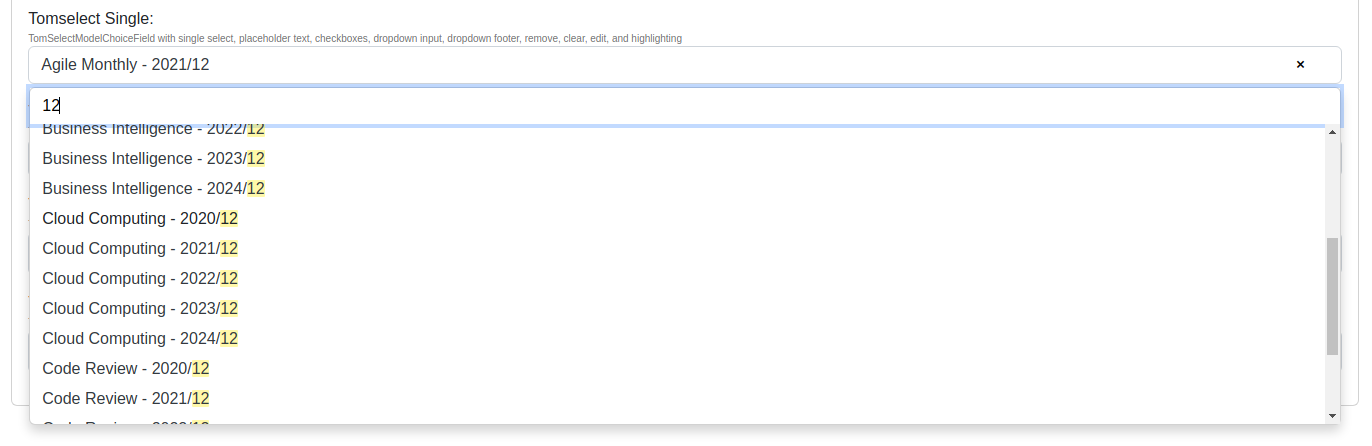The height and width of the screenshot is (446, 1372).
Task: Click the dropdown search input containing 12
Action: point(685,105)
